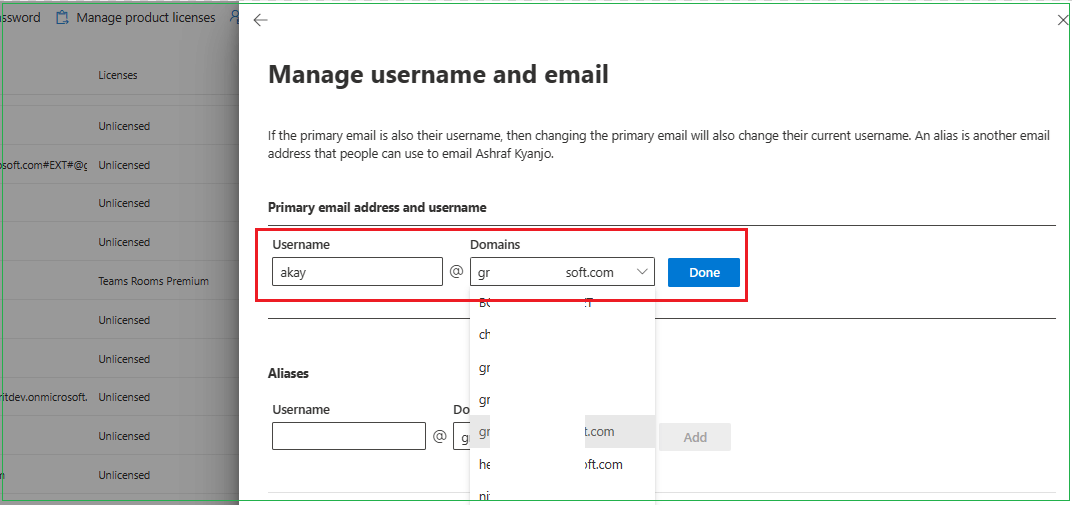Select the Teams Rooms Premium license cell
Viewport: 1072px width, 505px height.
(x=154, y=281)
